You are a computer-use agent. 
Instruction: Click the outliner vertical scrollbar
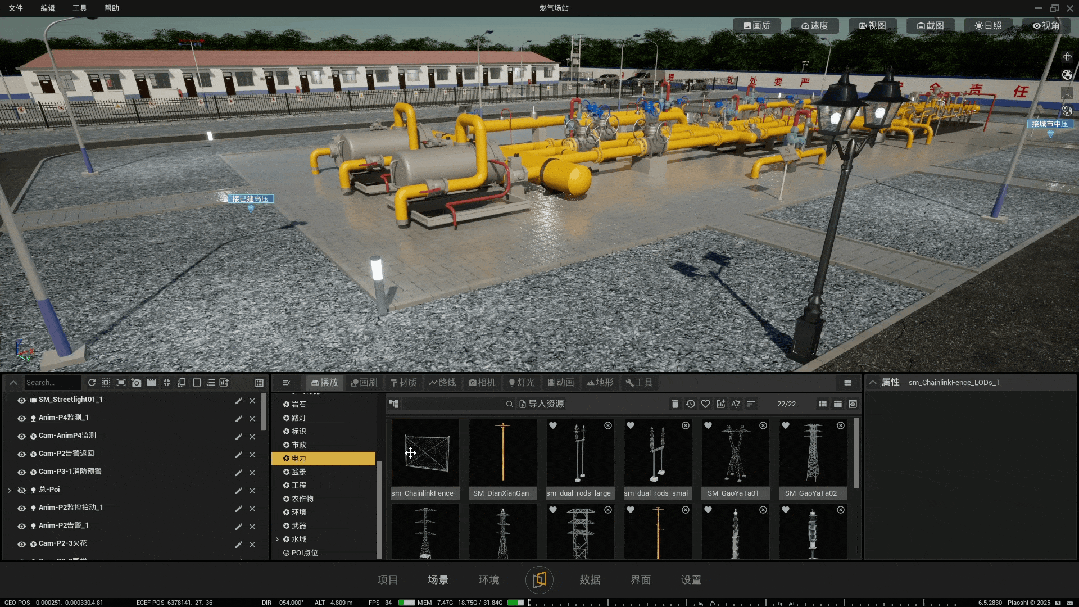264,412
